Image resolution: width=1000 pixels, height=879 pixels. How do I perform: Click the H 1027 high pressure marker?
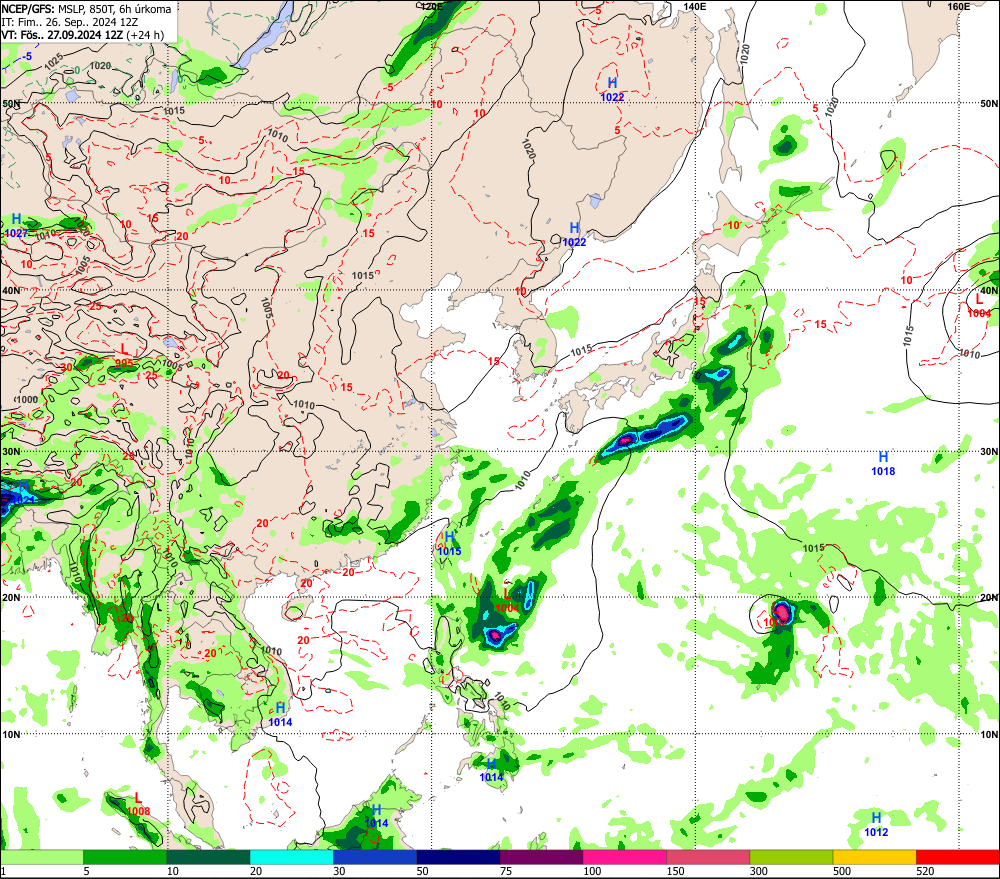(16, 226)
